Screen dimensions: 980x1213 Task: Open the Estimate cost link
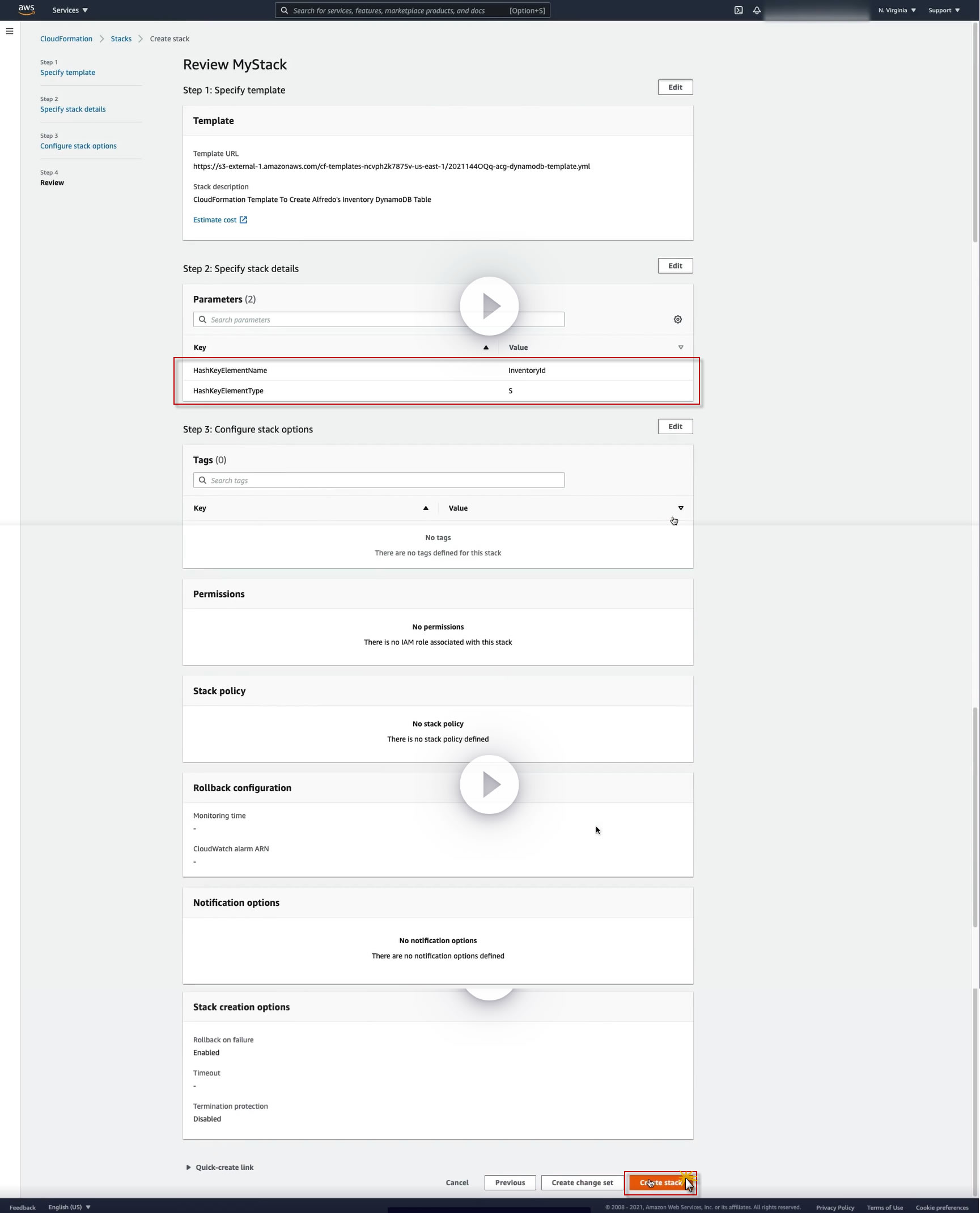[215, 220]
